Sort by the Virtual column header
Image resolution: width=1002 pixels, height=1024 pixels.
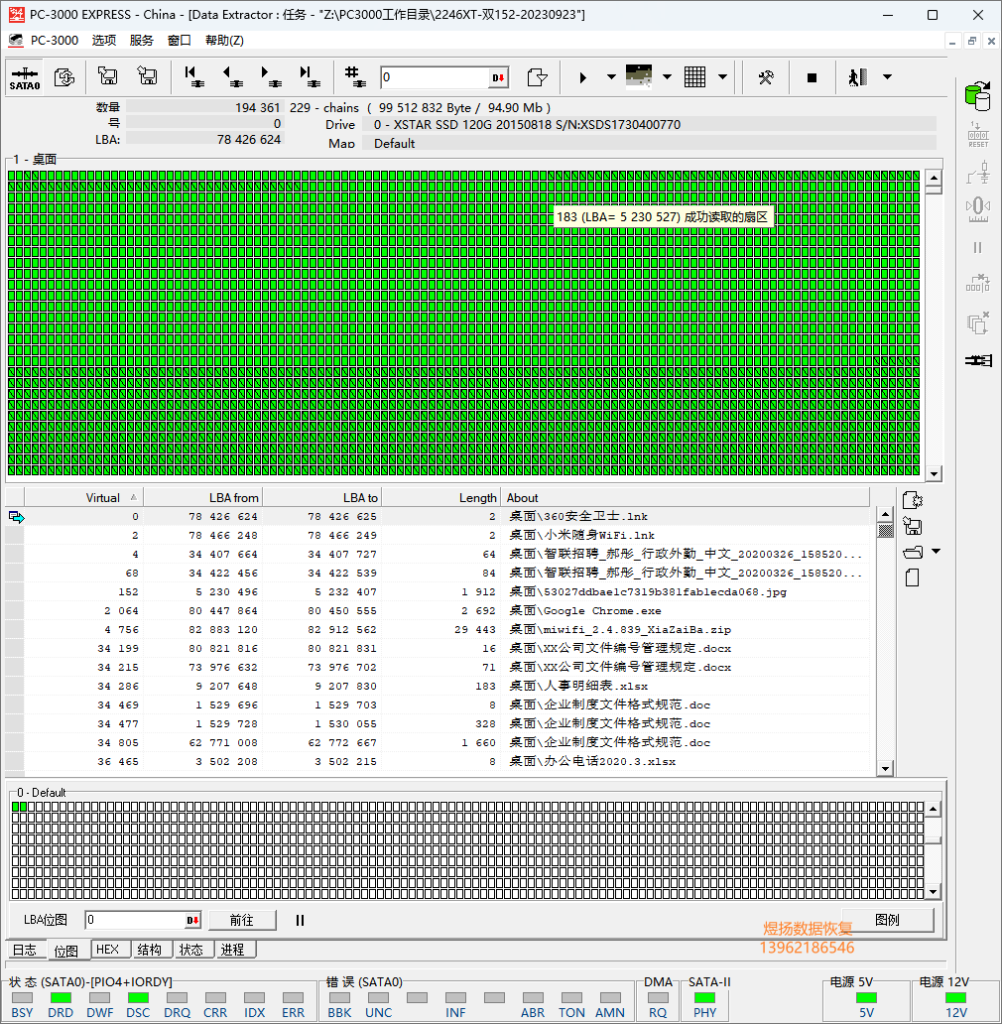[x=84, y=498]
